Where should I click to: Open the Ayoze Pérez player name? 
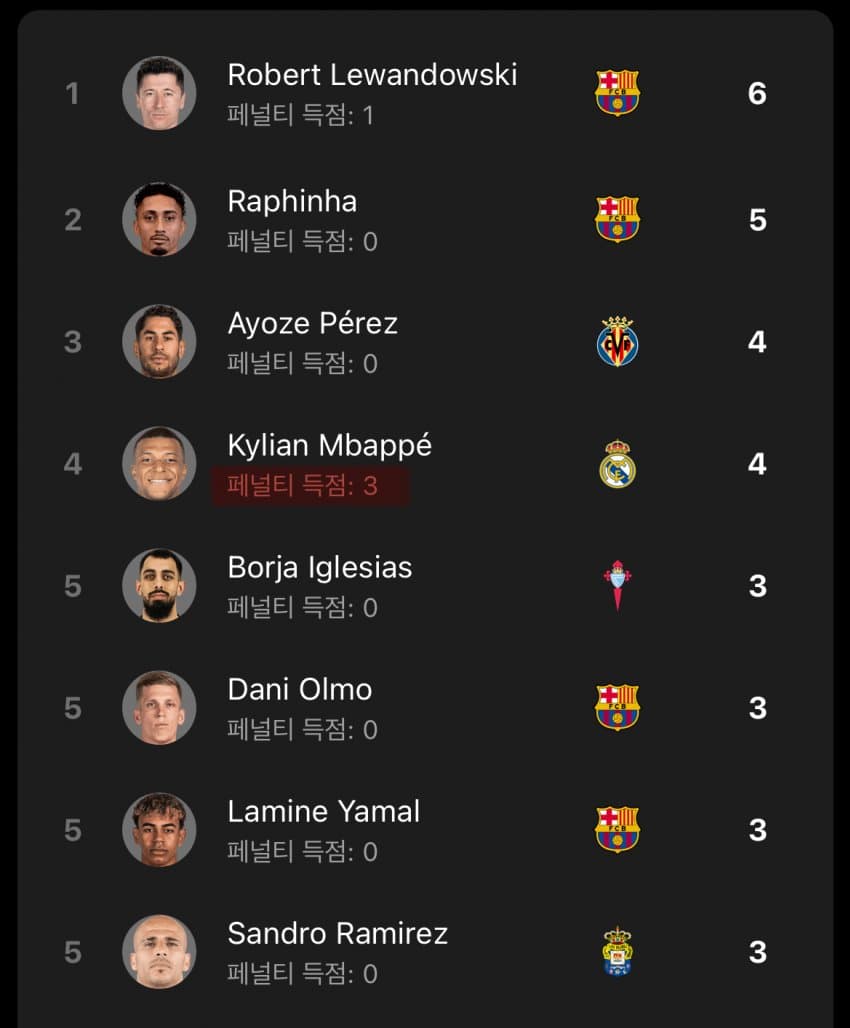pyautogui.click(x=312, y=323)
